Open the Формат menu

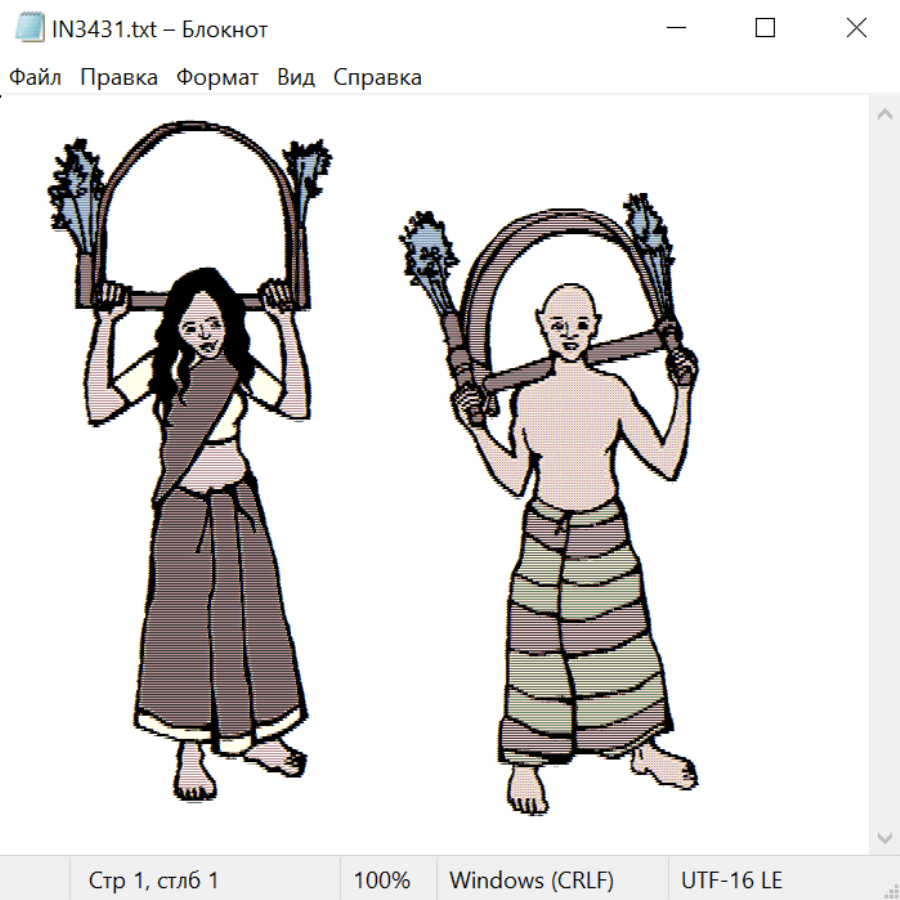pos(217,78)
